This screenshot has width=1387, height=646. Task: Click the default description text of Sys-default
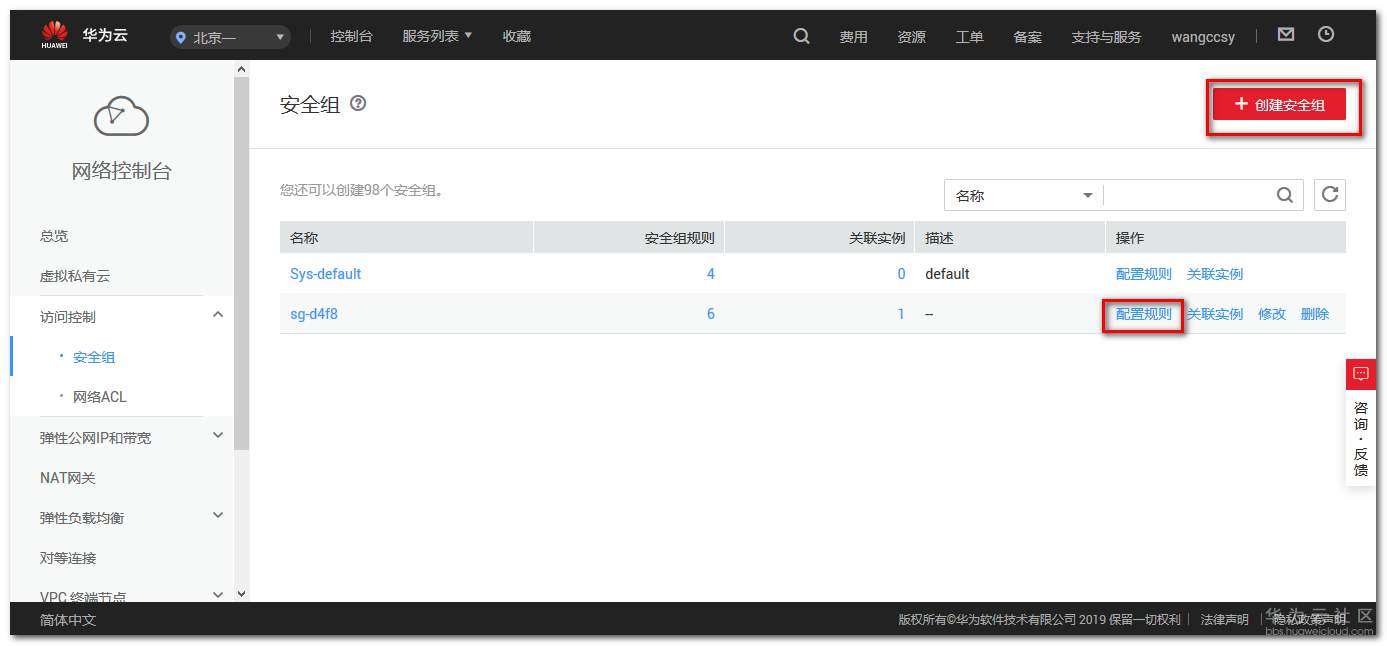(947, 274)
